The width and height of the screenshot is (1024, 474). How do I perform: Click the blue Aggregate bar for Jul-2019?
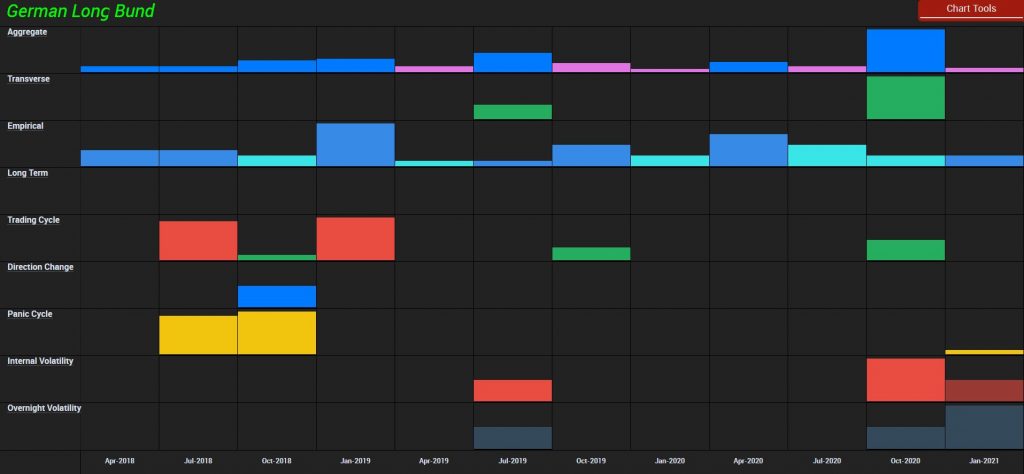(x=513, y=63)
